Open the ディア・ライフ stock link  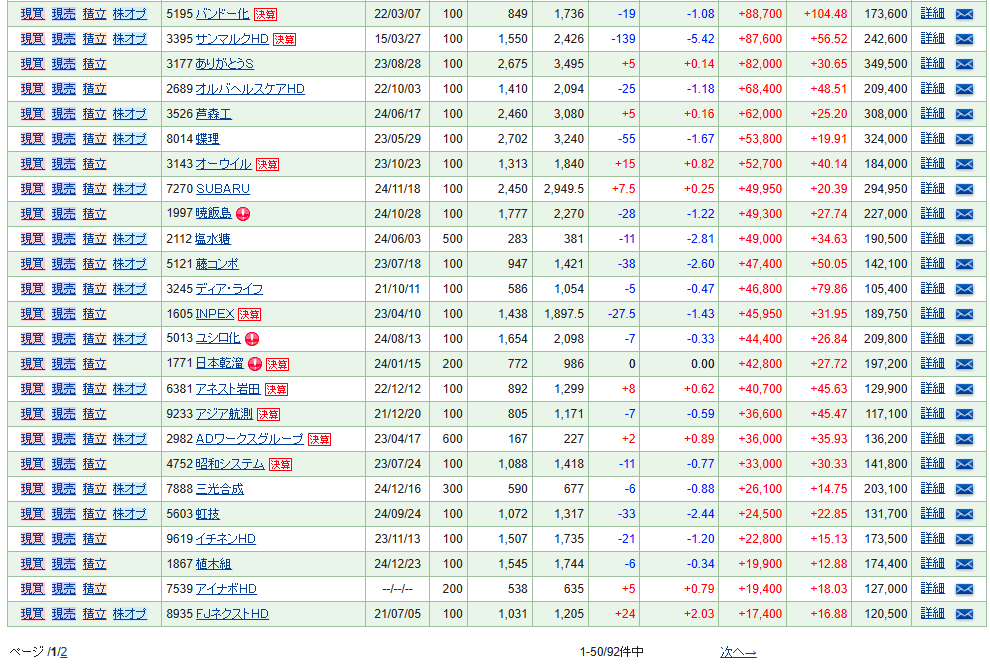(x=229, y=288)
